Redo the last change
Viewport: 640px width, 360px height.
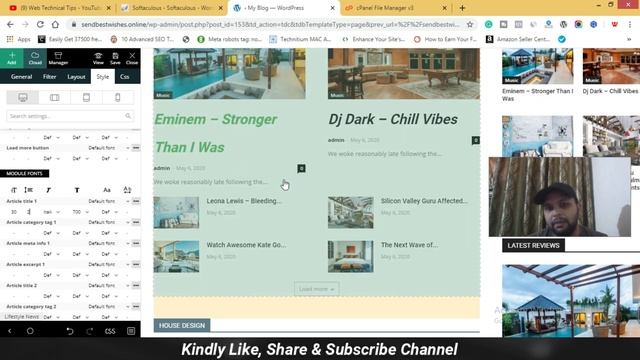(90, 331)
